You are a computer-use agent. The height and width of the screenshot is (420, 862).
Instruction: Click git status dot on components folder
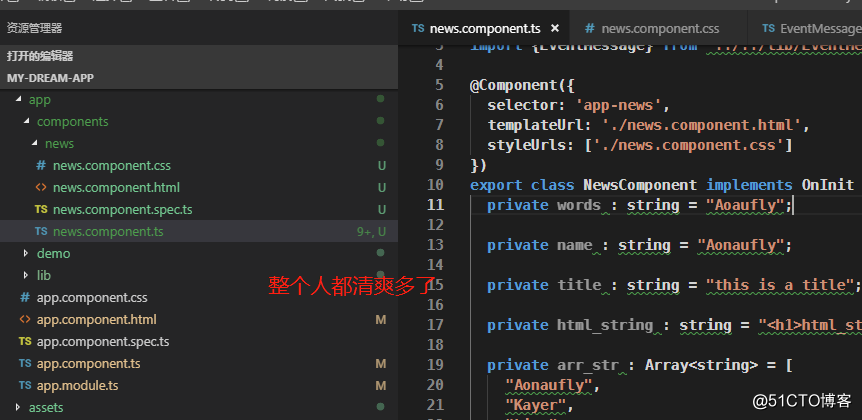point(380,121)
